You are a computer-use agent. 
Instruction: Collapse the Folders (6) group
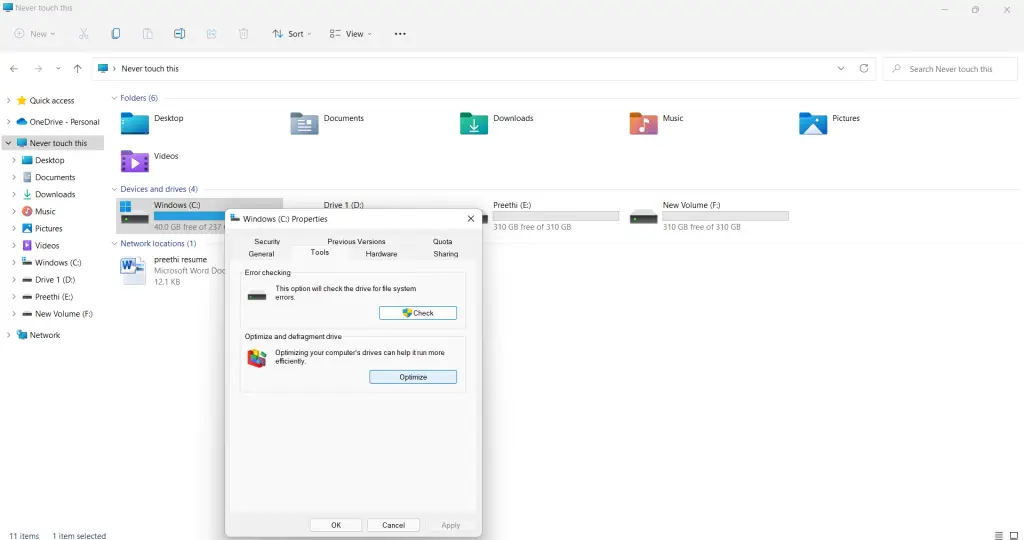114,98
